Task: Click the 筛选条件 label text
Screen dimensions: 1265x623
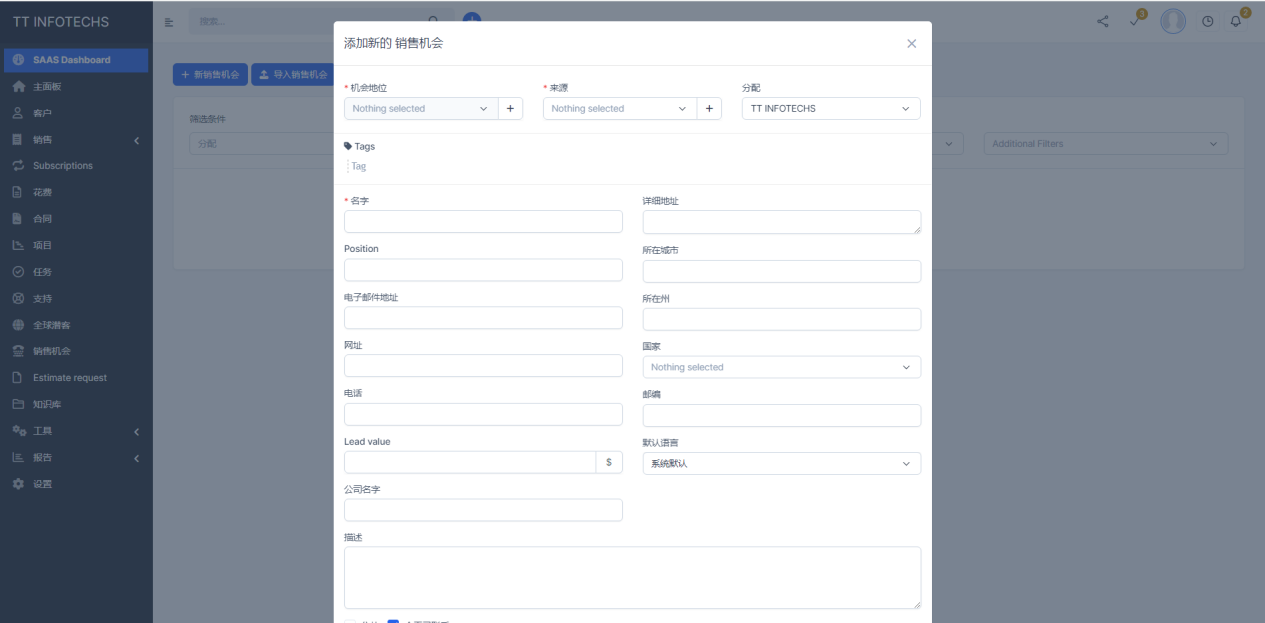Action: pyautogui.click(x=207, y=119)
